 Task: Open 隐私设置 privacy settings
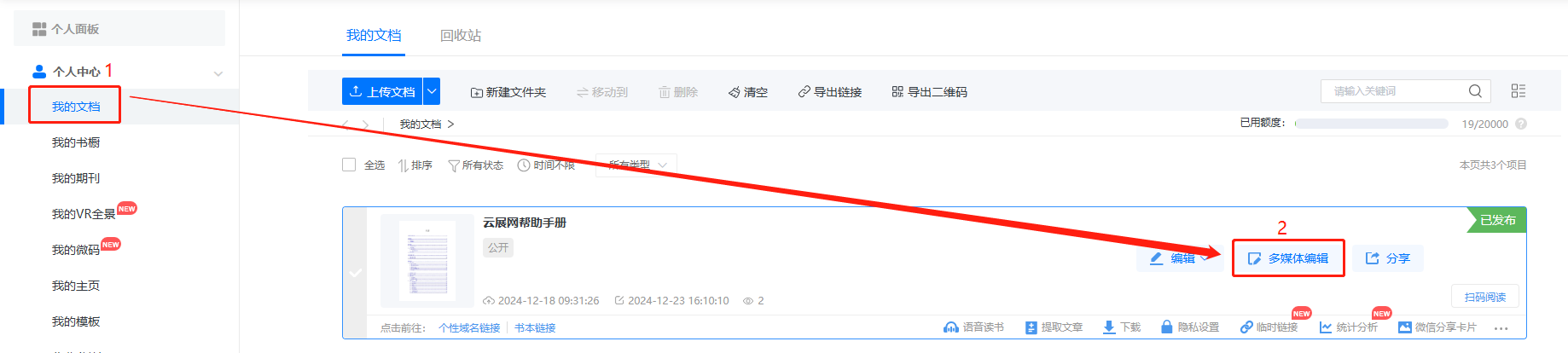coord(1190,327)
